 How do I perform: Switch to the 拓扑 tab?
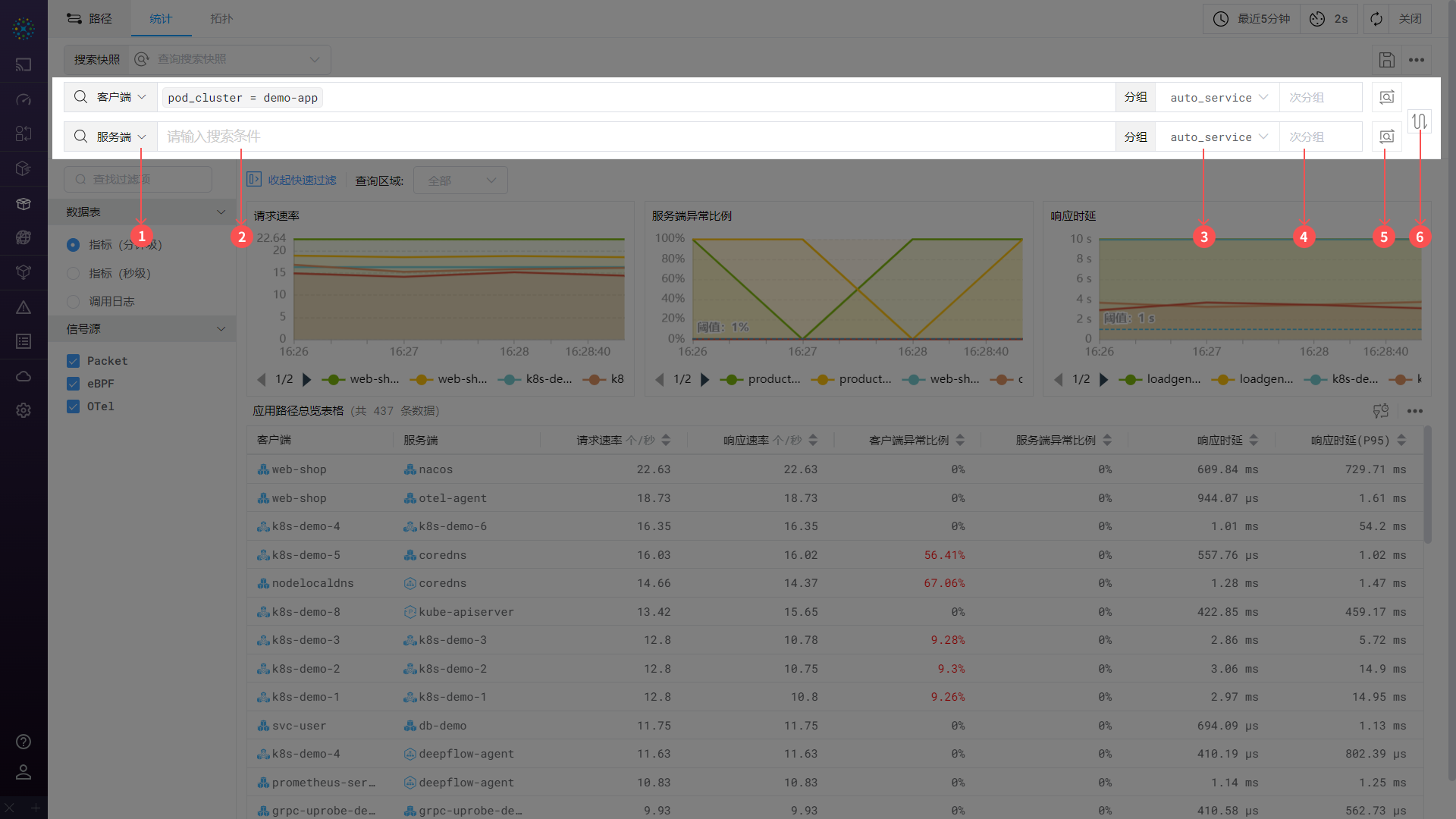[221, 19]
